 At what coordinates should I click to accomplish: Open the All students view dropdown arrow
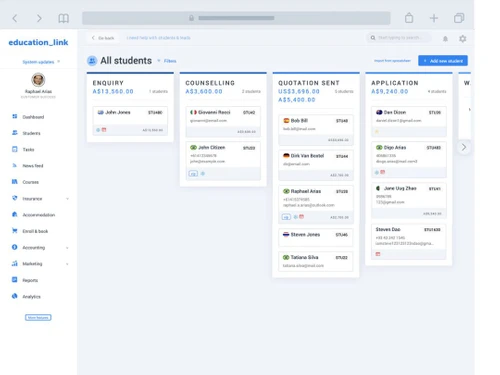pyautogui.click(x=159, y=61)
